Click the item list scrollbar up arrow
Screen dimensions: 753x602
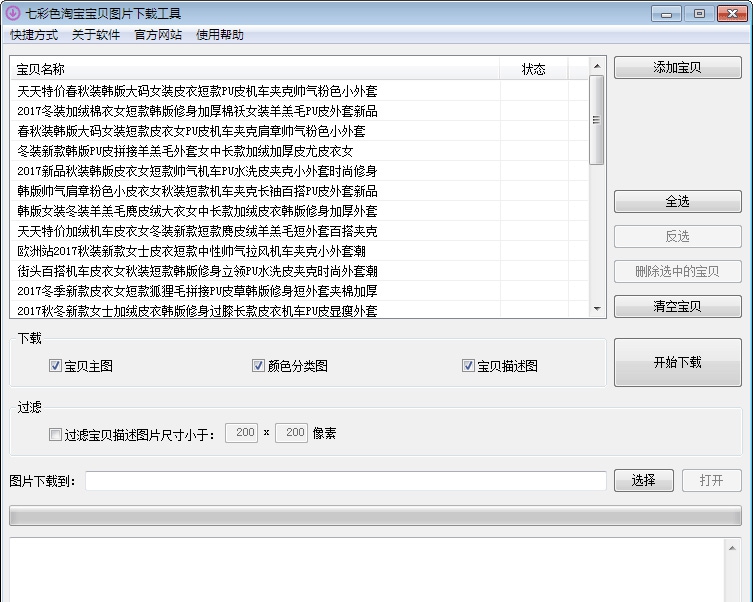pos(597,66)
